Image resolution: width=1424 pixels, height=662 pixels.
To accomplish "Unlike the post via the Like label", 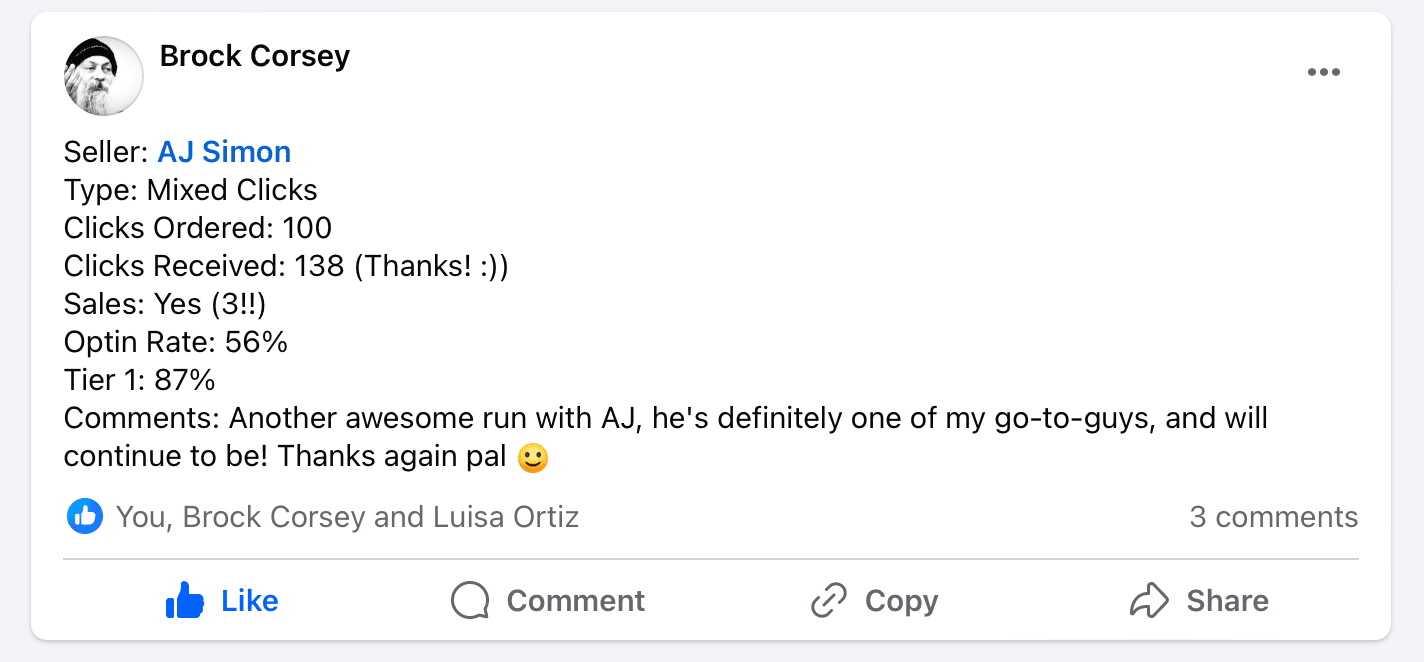I will tap(250, 600).
